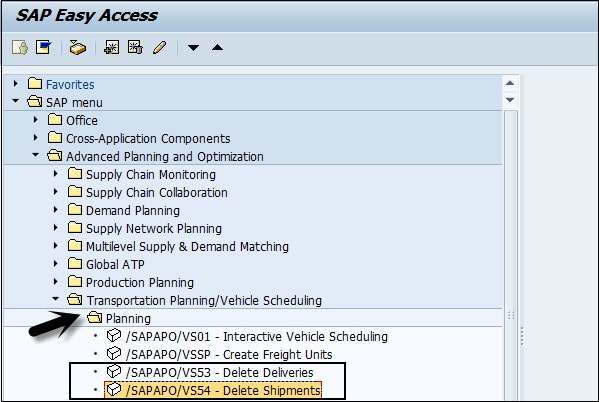Select Supply Chain Collaboration label
The width and height of the screenshot is (599, 402).
click(x=157, y=193)
